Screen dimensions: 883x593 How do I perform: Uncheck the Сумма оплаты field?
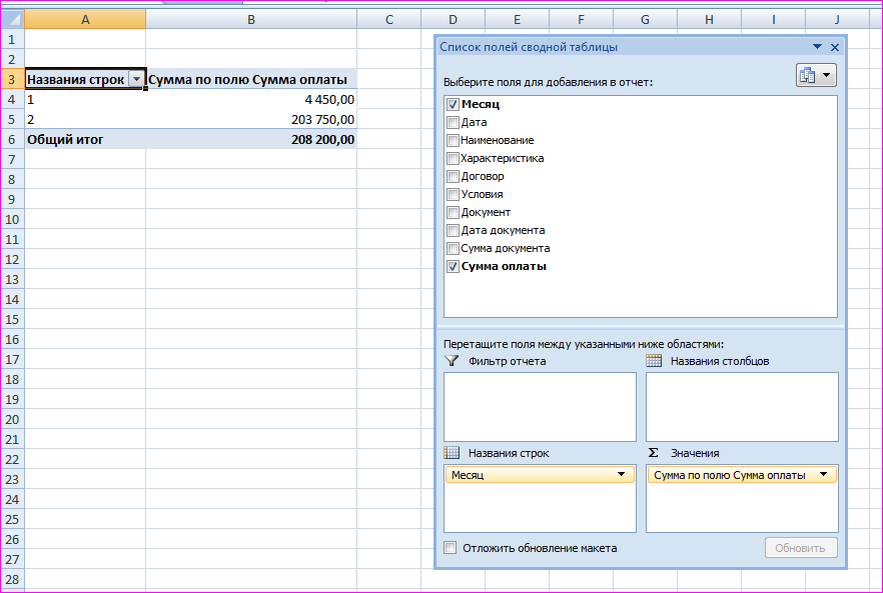451,266
